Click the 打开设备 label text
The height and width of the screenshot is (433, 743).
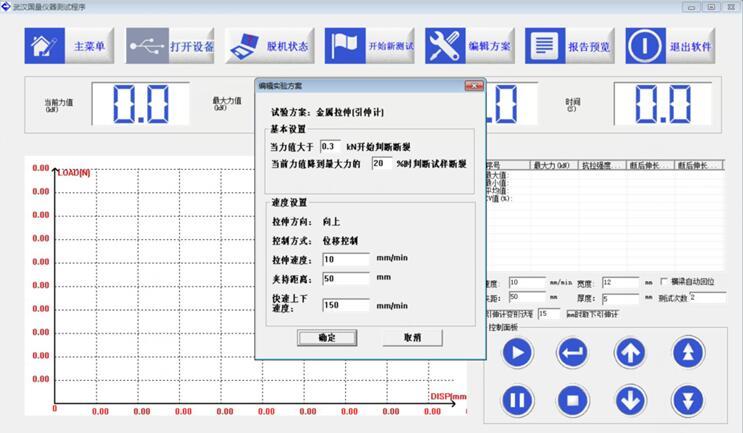pos(192,46)
